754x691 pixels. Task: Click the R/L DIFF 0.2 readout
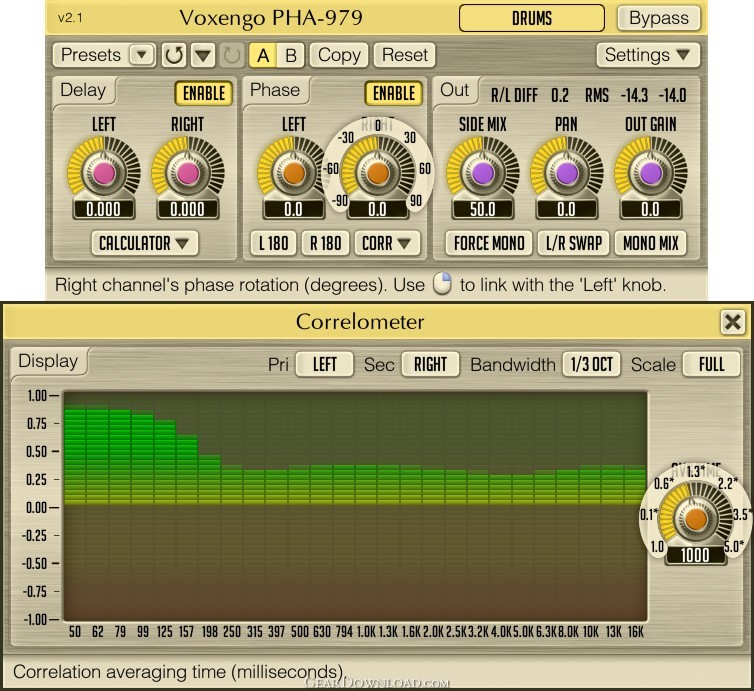tap(560, 95)
